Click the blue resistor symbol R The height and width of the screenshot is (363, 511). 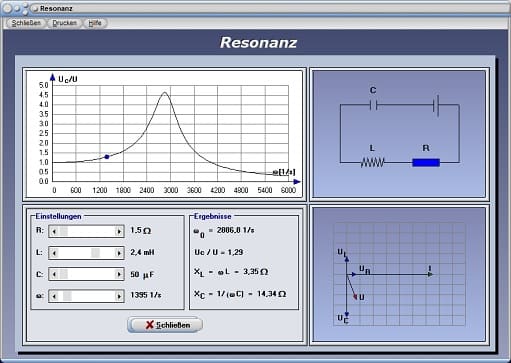point(426,162)
